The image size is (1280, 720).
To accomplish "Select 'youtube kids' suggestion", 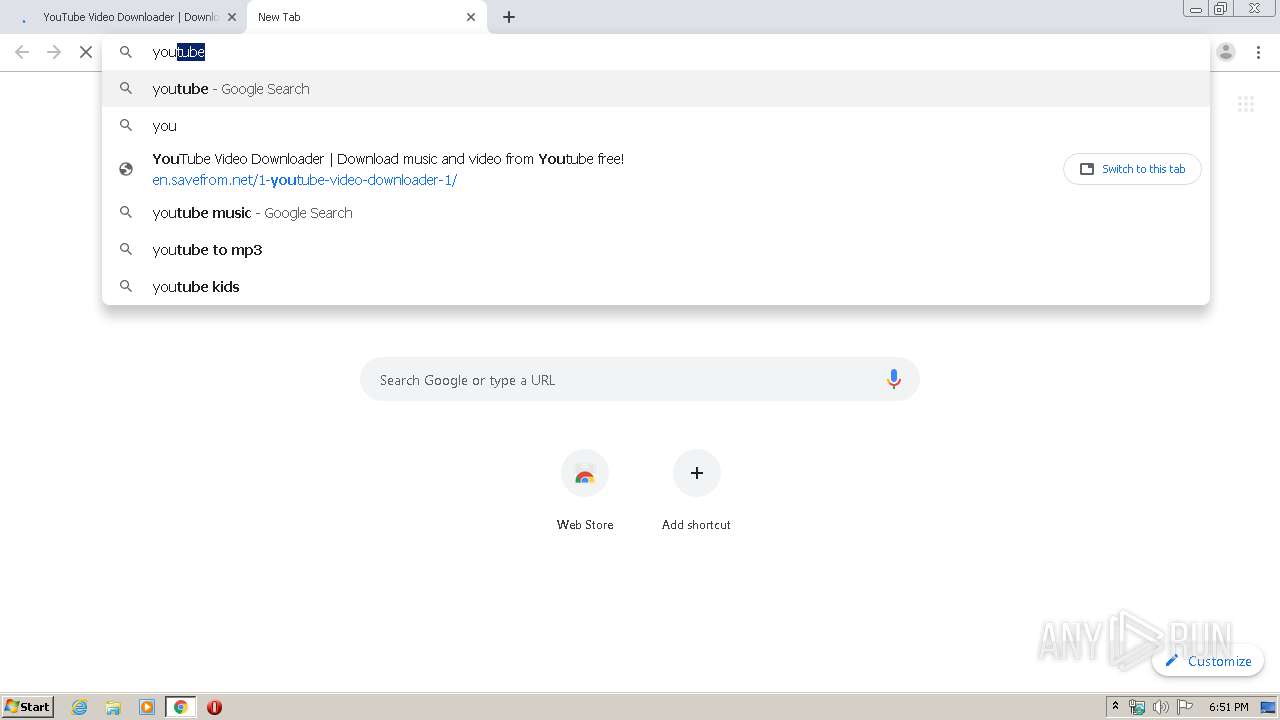I will (x=656, y=287).
